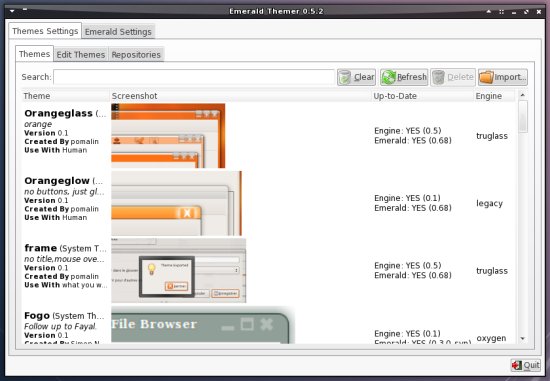Click the folder icon on Import button
Image resolution: width=550 pixels, height=381 pixels.
coord(486,77)
